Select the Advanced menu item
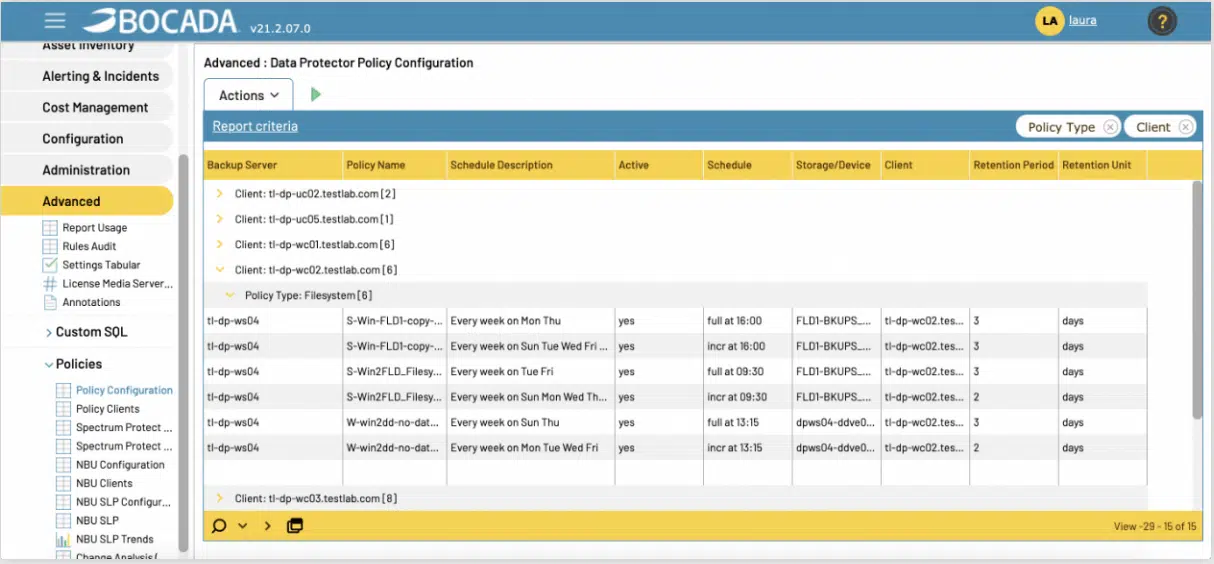The image size is (1214, 564). [86, 201]
